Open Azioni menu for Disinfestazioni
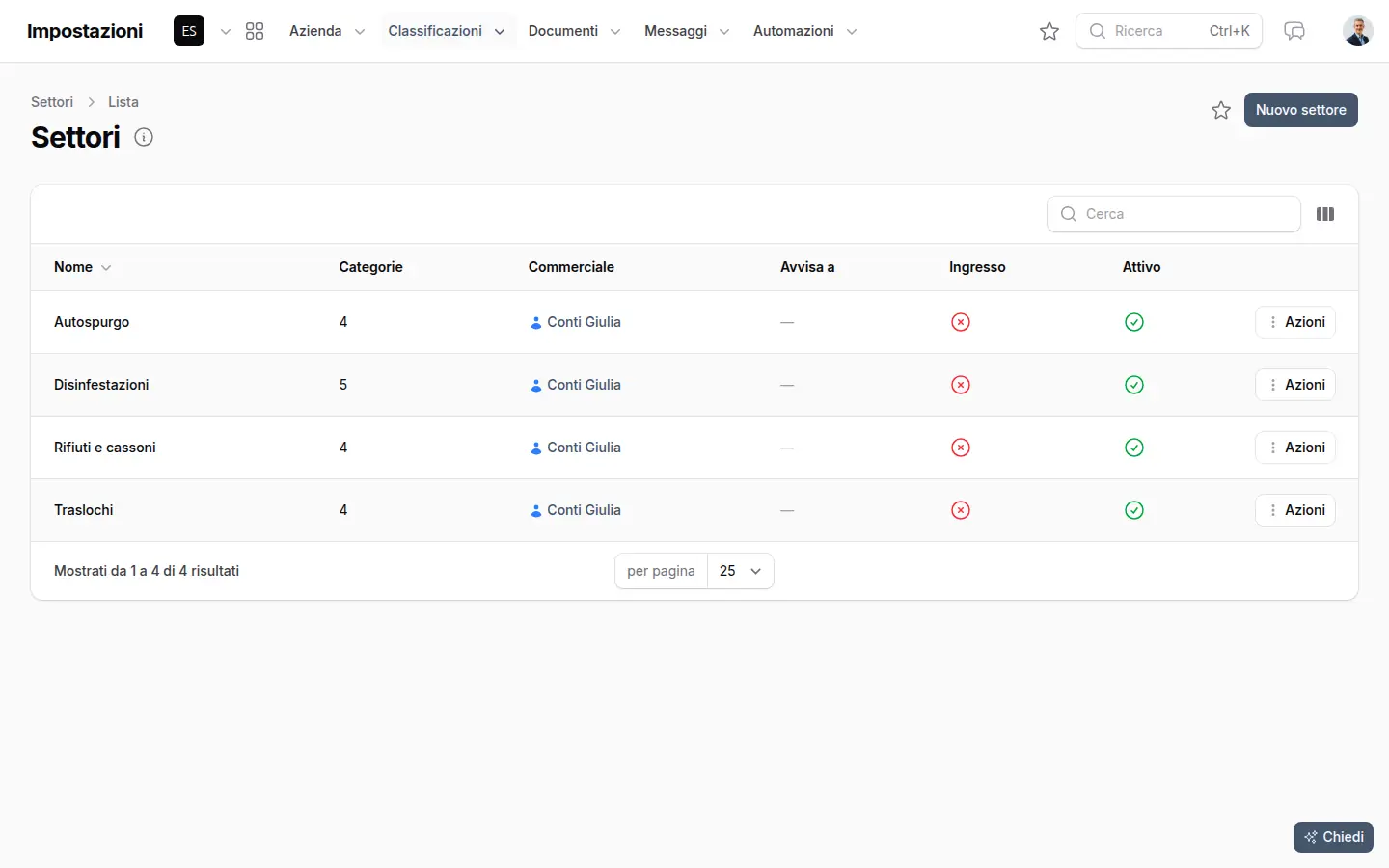This screenshot has width=1389, height=868. click(1295, 385)
